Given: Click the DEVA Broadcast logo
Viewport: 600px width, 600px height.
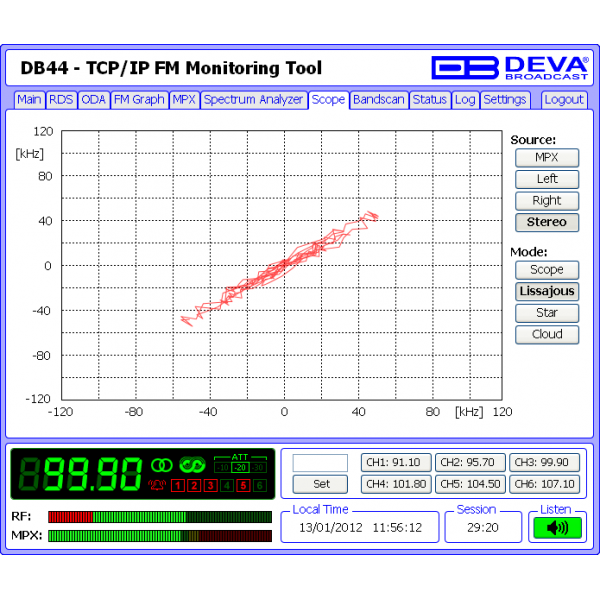Looking at the screenshot, I should coord(510,68).
